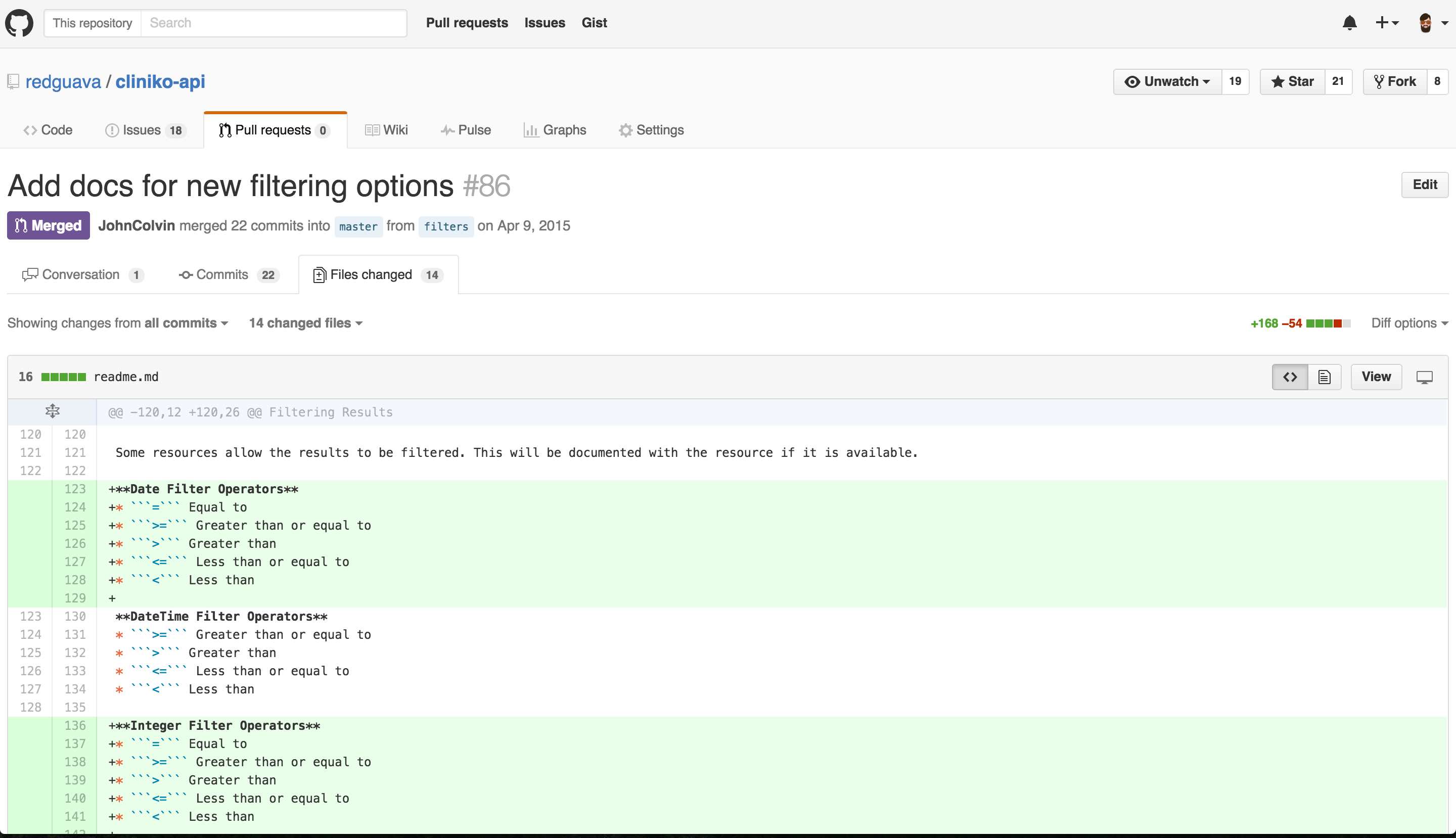1456x838 pixels.
Task: Open the Graphs tab
Action: [555, 130]
